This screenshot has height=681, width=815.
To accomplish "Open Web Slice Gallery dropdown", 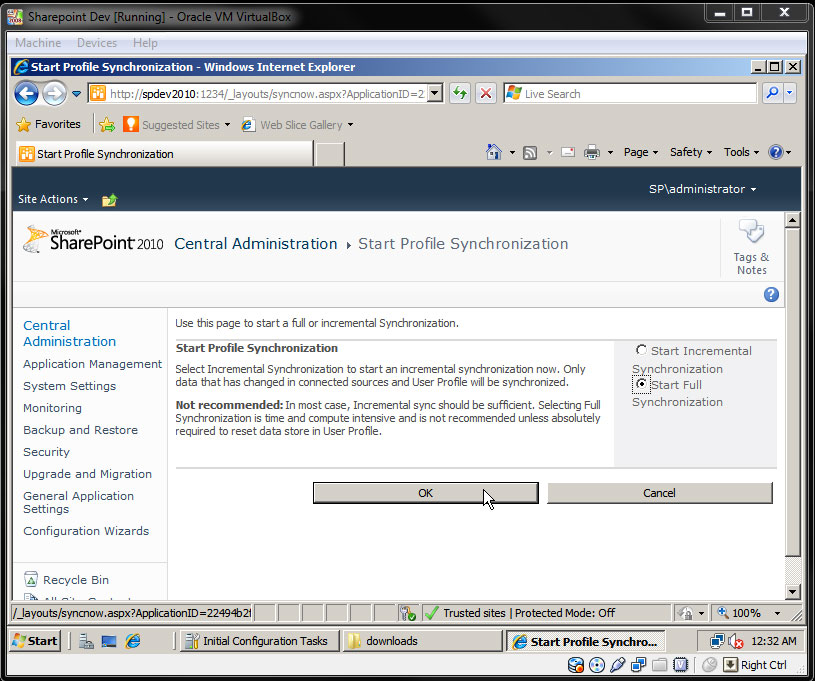I will click(x=350, y=125).
